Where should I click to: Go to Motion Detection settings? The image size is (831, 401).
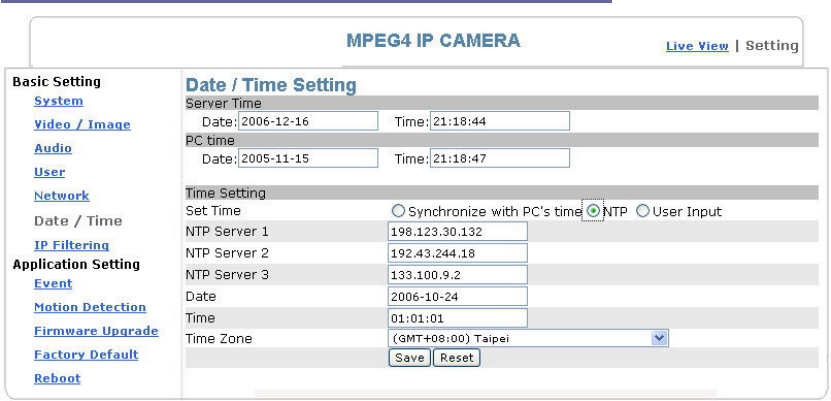[89, 307]
